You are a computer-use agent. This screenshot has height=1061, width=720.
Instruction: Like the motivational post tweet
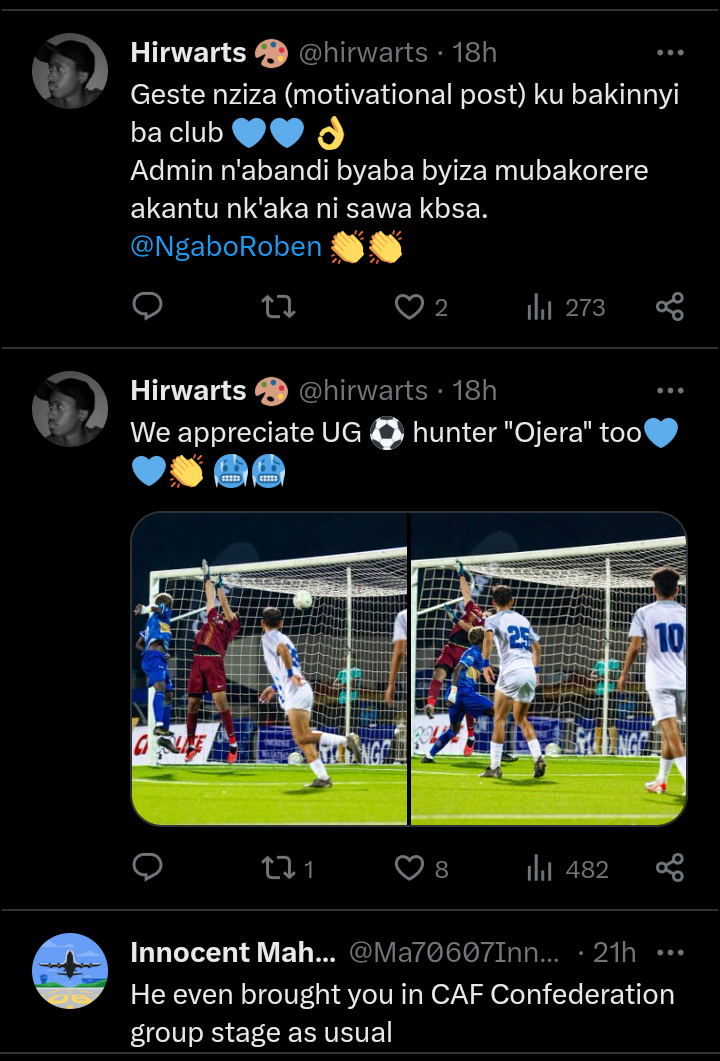pyautogui.click(x=409, y=307)
